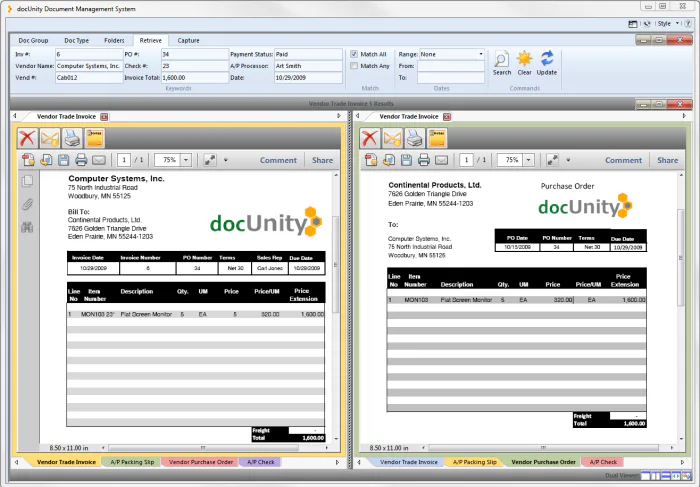Select the single-pane Dual Viewer layout icon
Screen dimensions: 700x487
646,476
